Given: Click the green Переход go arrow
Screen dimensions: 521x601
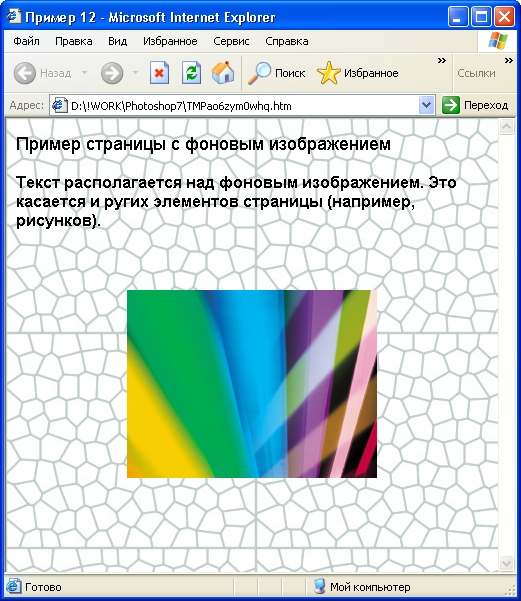Looking at the screenshot, I should click(451, 105).
